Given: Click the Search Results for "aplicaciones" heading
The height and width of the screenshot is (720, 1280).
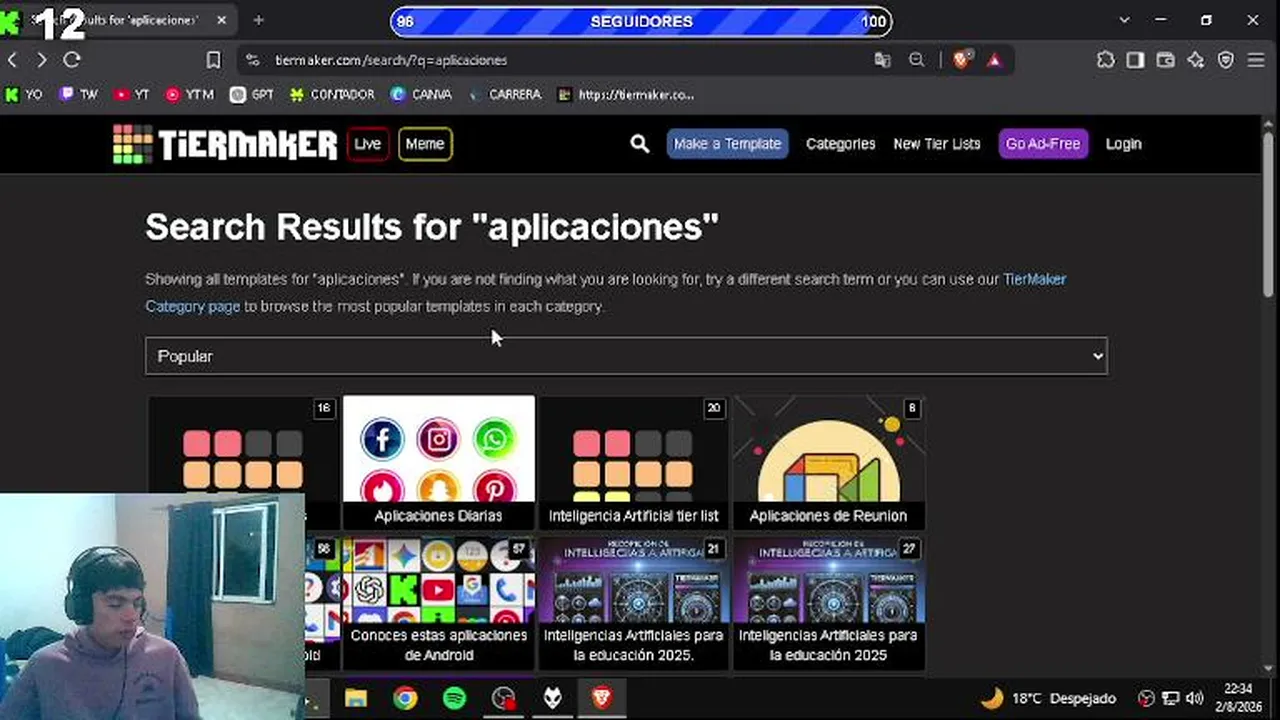Looking at the screenshot, I should (x=432, y=227).
